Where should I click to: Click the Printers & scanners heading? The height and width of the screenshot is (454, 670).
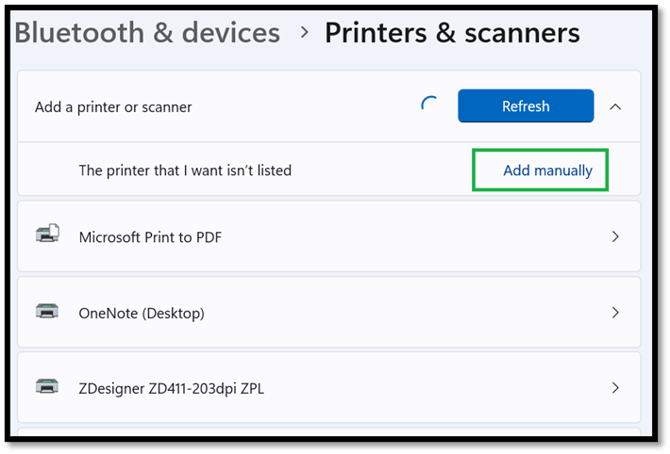(x=452, y=33)
